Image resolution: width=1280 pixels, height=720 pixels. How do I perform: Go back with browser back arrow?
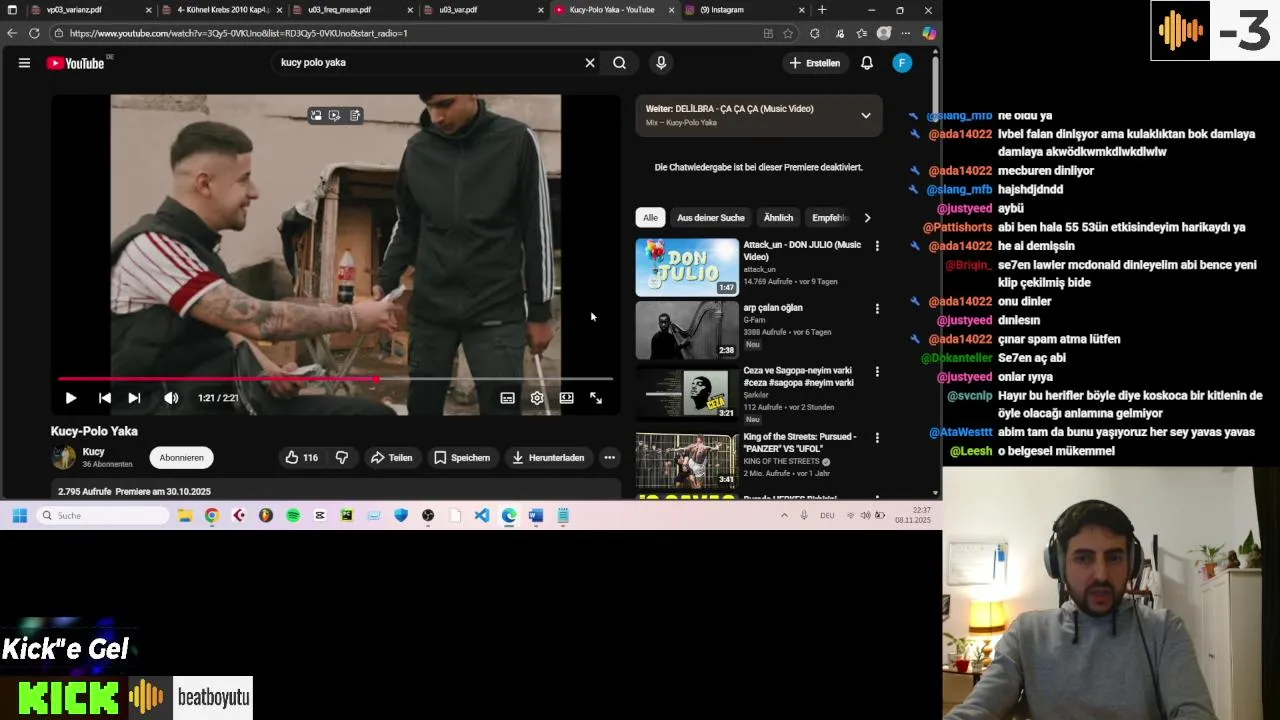12,33
